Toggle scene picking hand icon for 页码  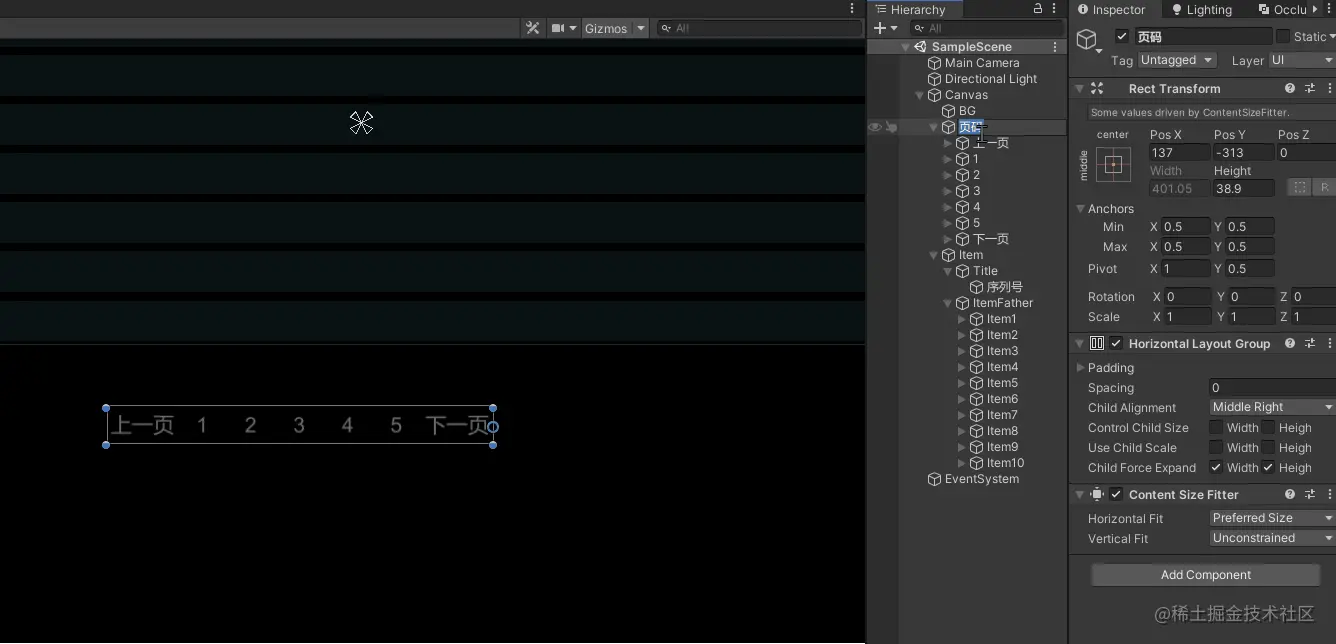coord(891,127)
